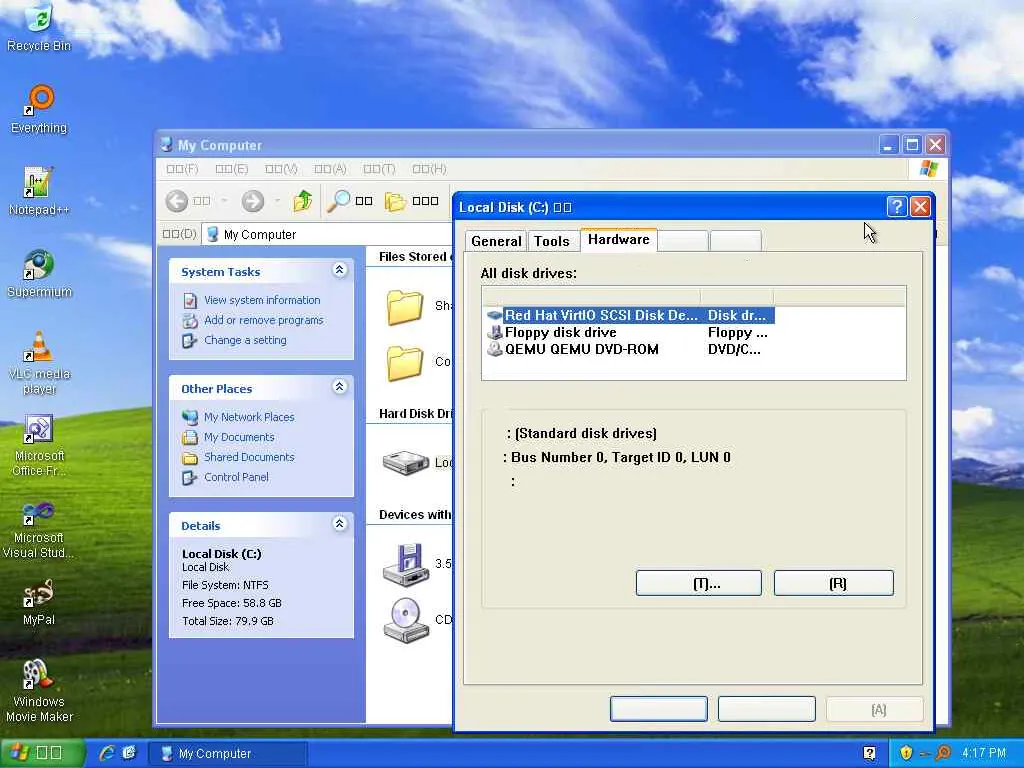This screenshot has width=1024, height=768.
Task: Select Floppy disk drive row
Action: (x=630, y=332)
